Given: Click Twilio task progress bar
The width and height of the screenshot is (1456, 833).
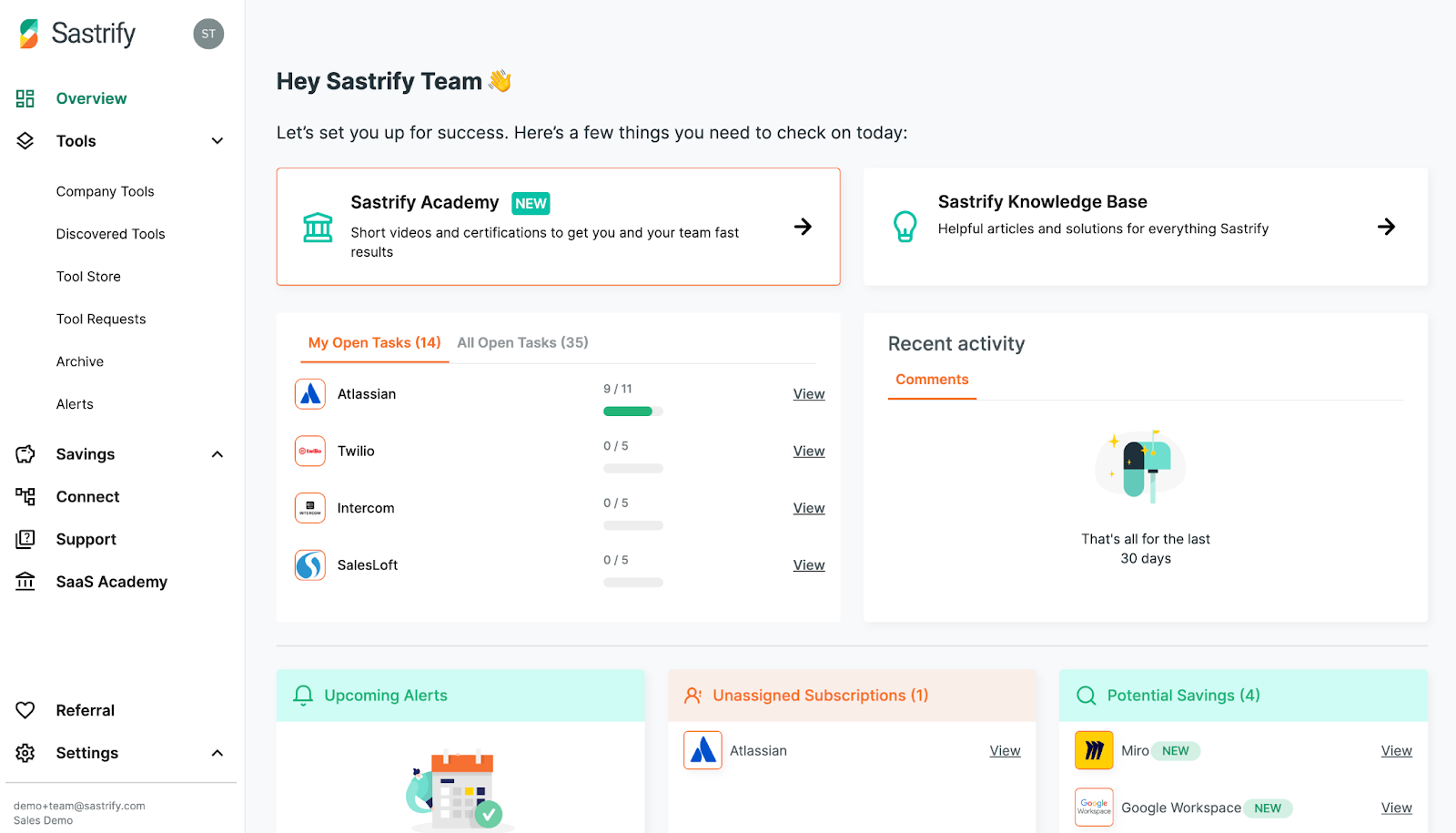Looking at the screenshot, I should pos(633,469).
